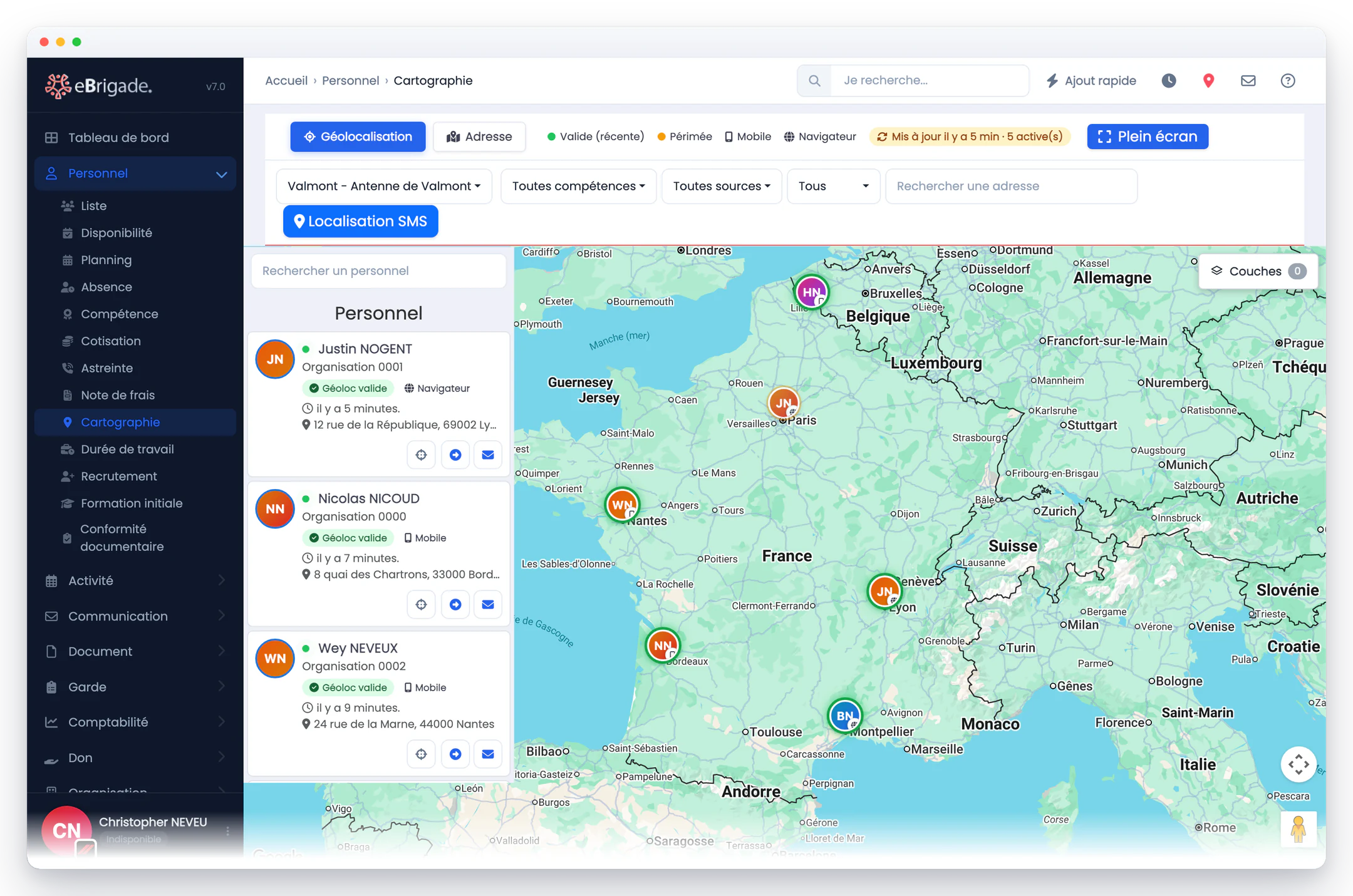Switch to Géolocalisation mode
Image resolution: width=1353 pixels, height=896 pixels.
(358, 136)
